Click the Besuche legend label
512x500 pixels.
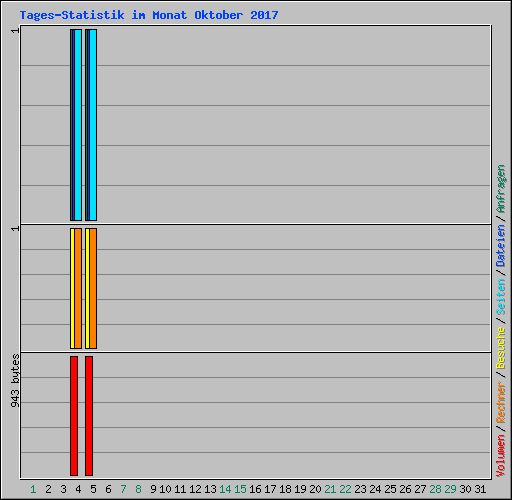tap(501, 348)
